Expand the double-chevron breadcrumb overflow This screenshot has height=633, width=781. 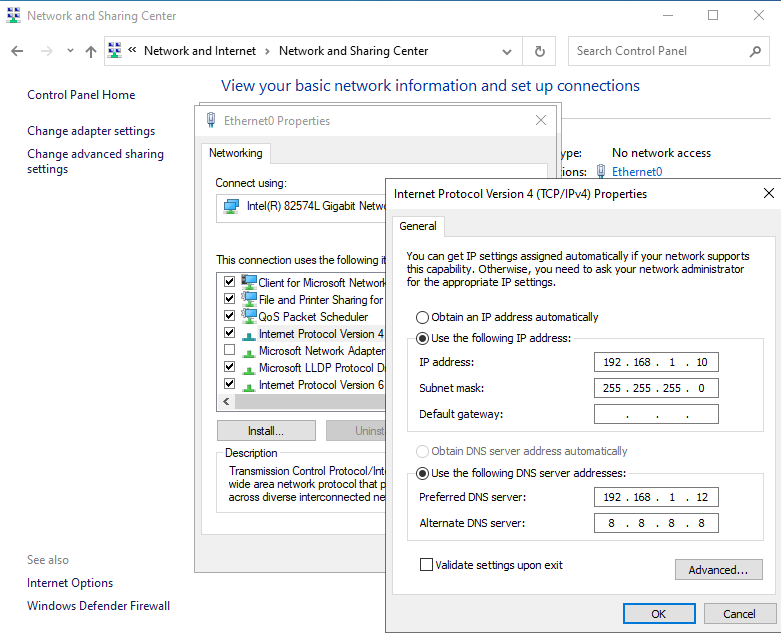[132, 50]
